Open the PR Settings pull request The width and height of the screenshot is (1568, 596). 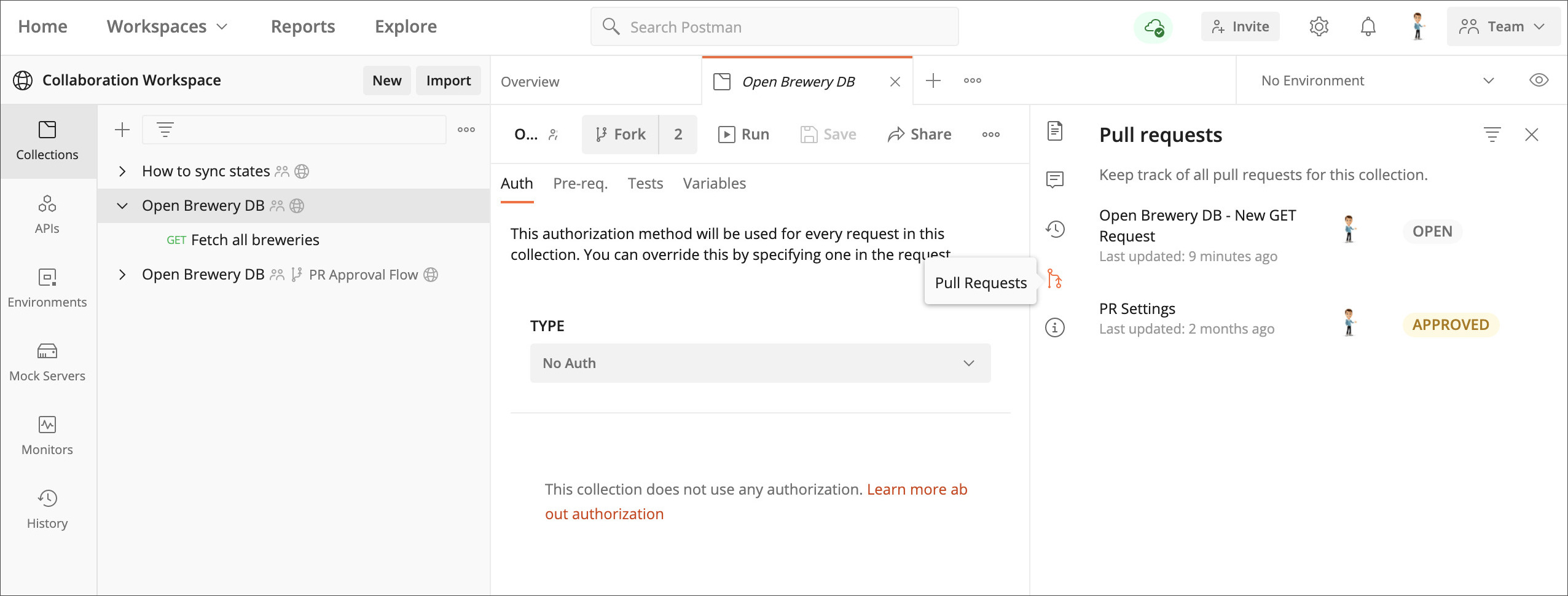tap(1137, 308)
